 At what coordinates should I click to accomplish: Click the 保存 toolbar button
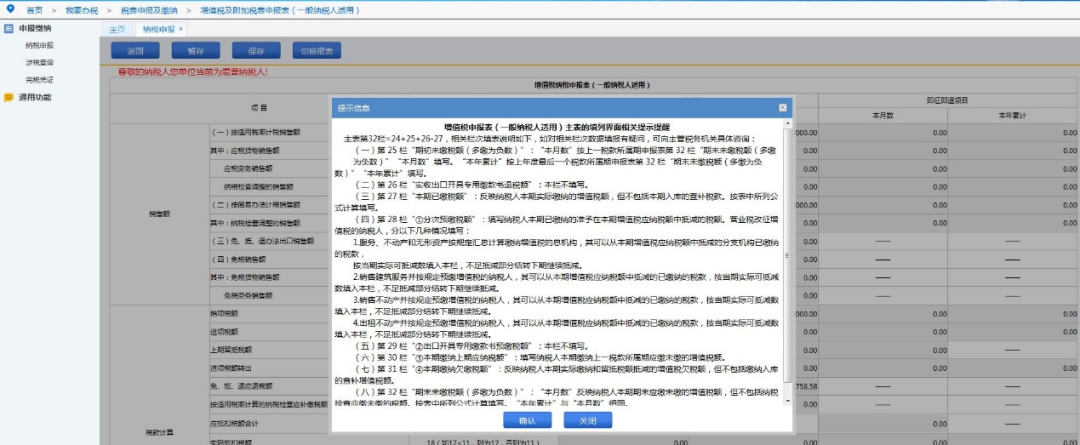point(255,50)
